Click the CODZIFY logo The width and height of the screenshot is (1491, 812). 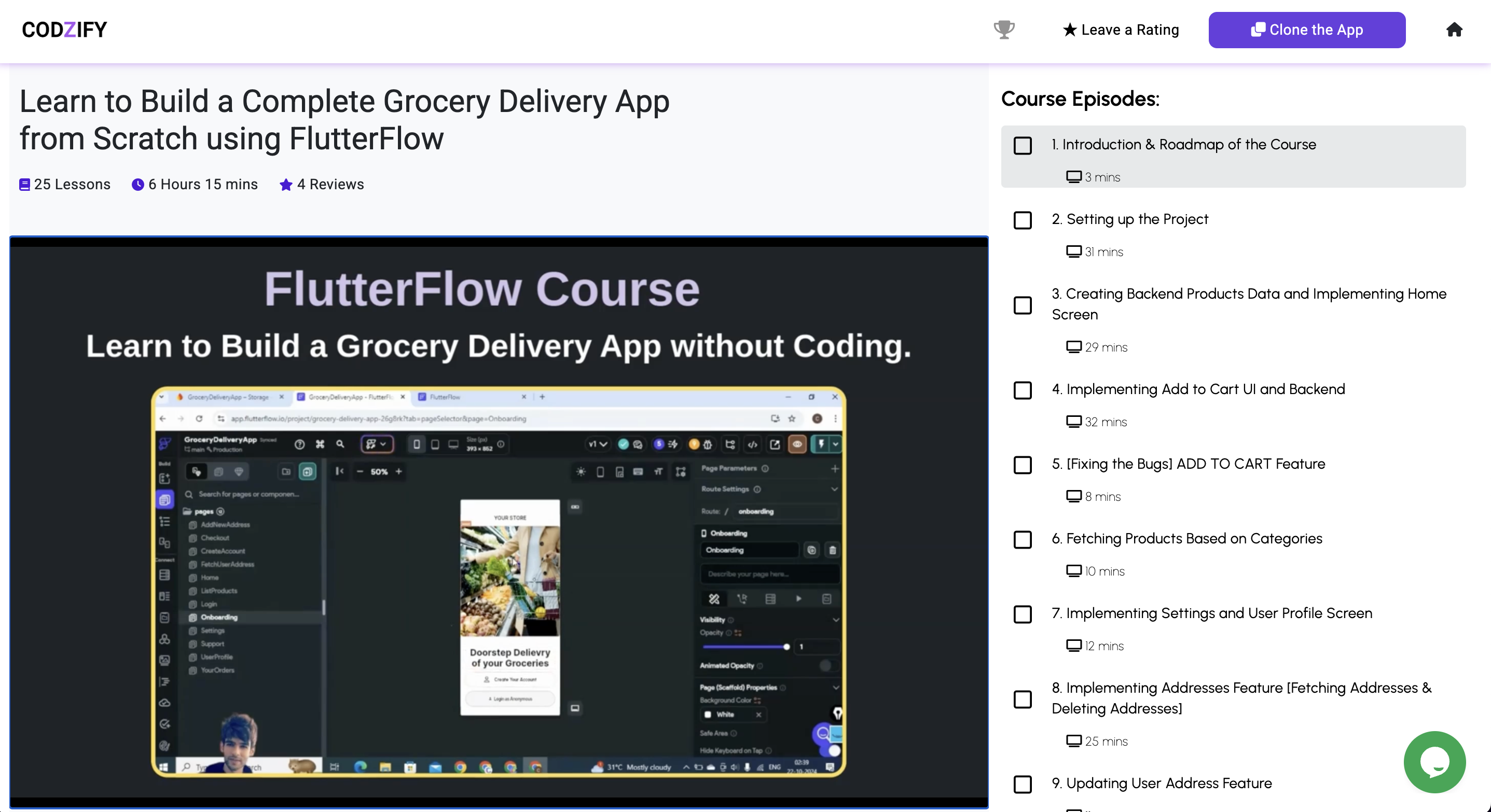click(x=64, y=30)
